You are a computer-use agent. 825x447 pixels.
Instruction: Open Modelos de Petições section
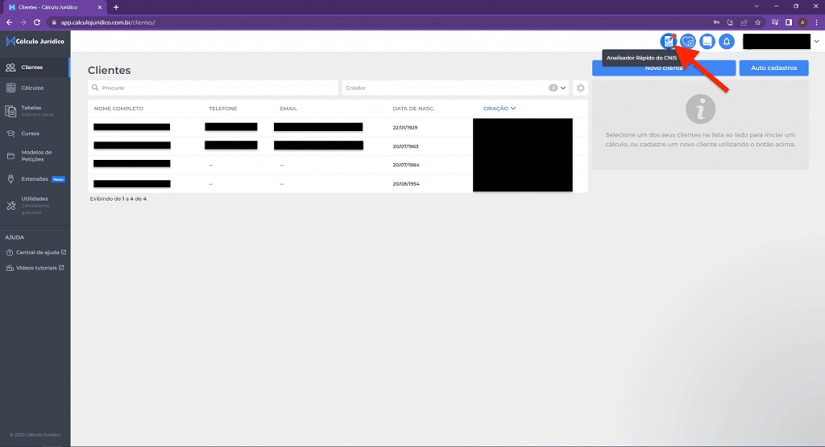(x=36, y=155)
